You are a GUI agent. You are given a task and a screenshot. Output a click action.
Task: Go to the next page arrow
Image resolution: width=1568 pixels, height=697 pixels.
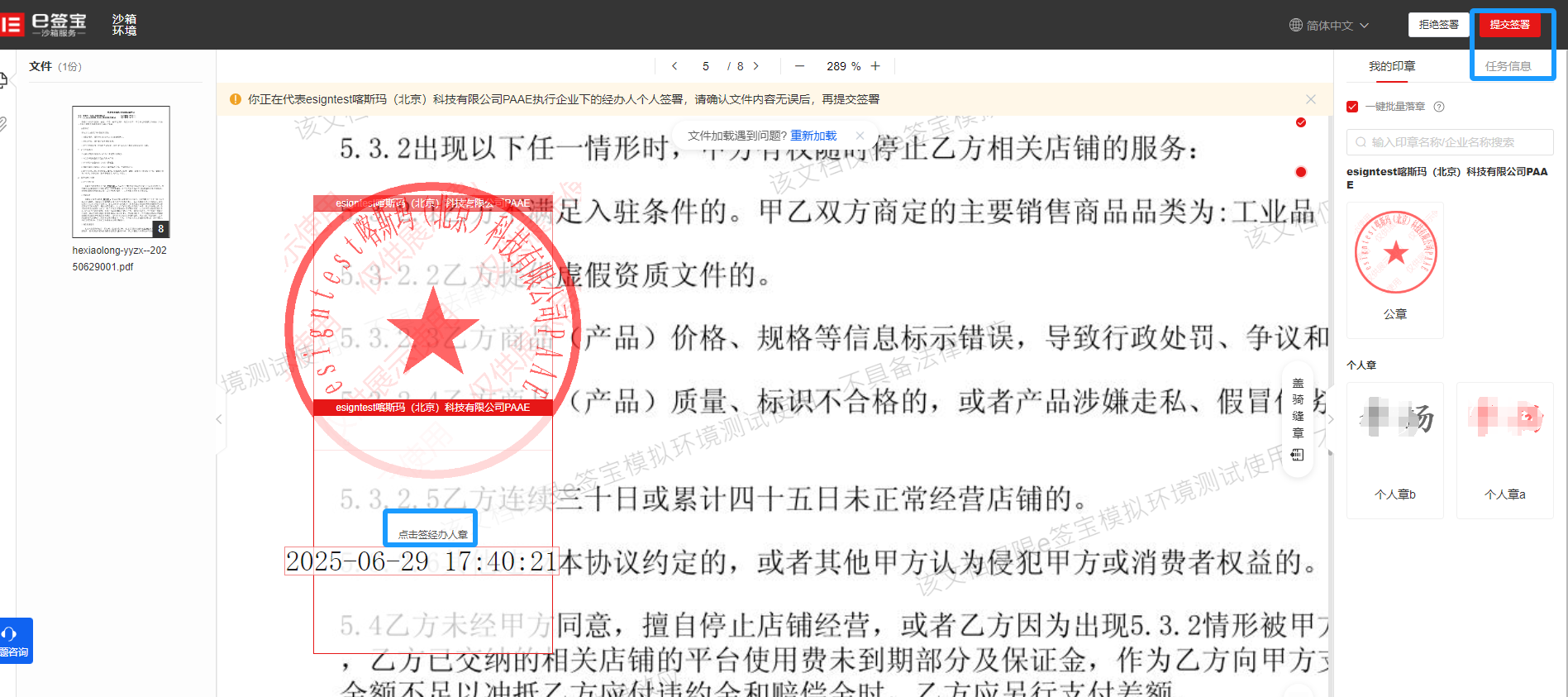755,66
